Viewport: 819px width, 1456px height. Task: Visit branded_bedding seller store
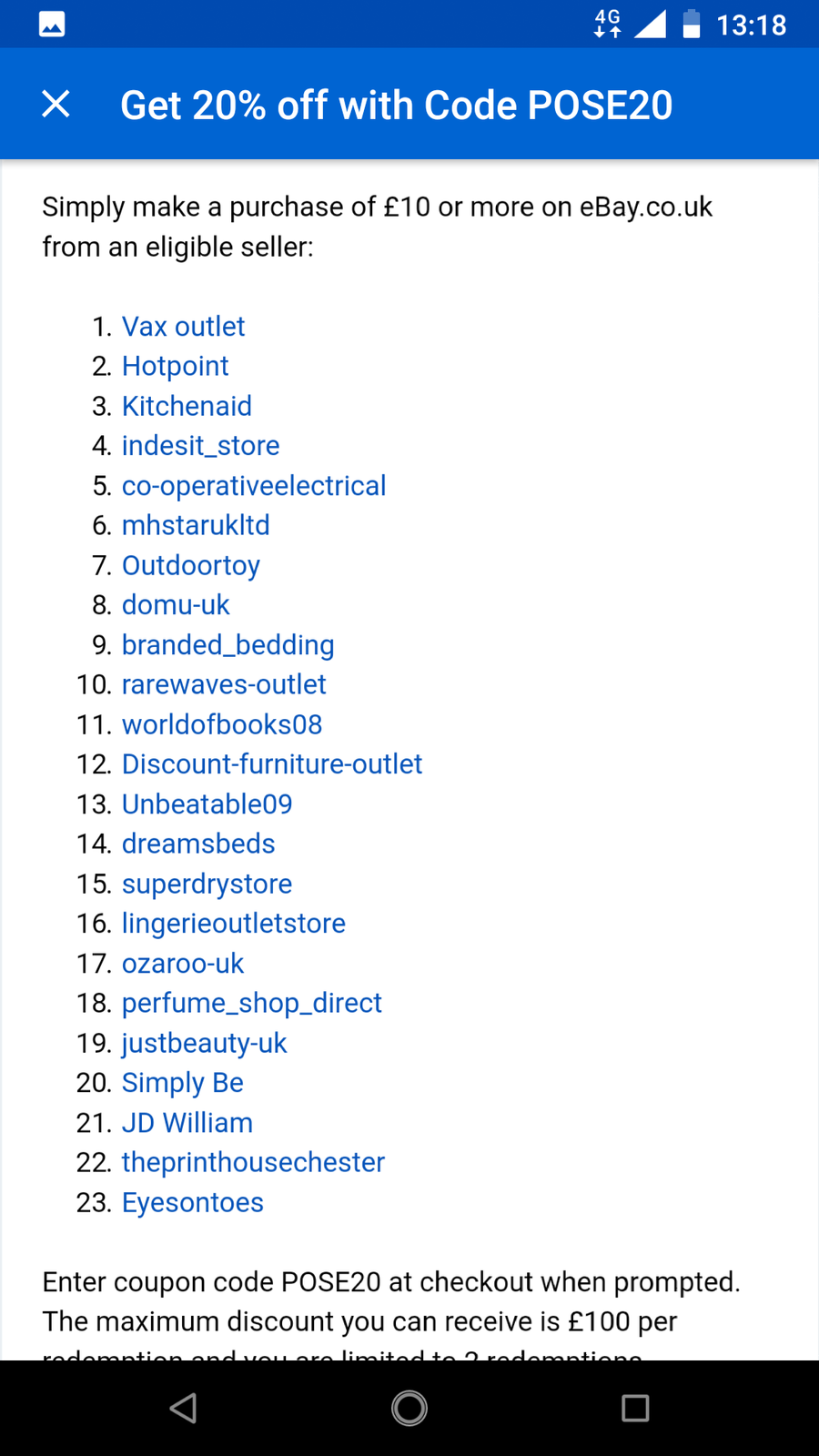click(x=227, y=645)
